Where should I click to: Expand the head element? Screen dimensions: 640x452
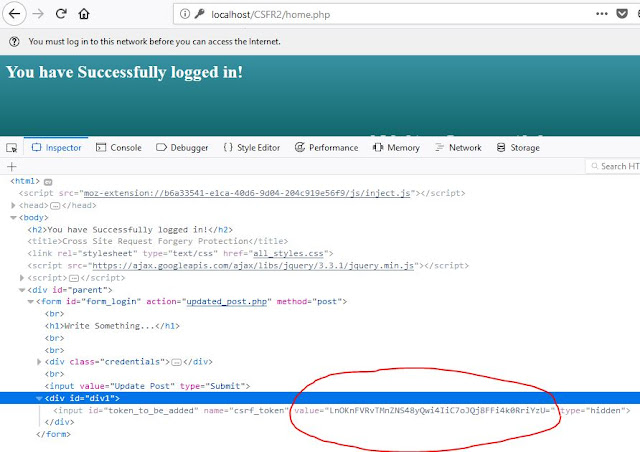point(13,205)
